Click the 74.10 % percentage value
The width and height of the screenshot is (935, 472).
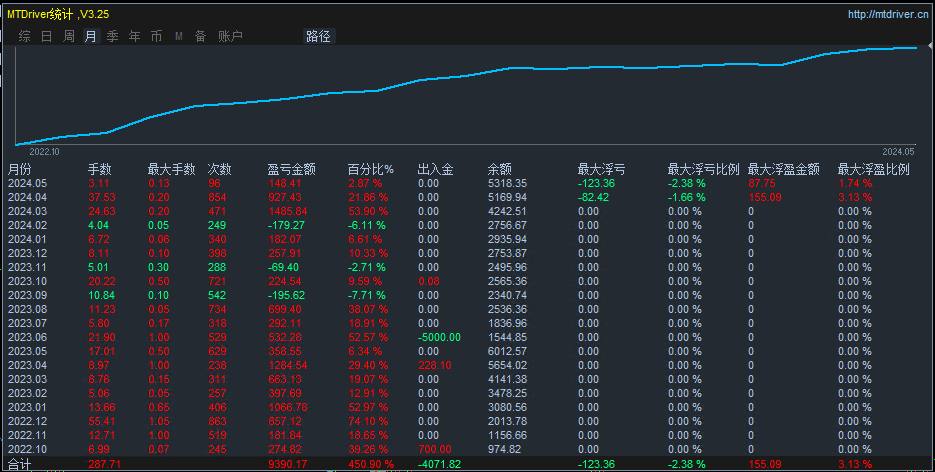point(369,421)
